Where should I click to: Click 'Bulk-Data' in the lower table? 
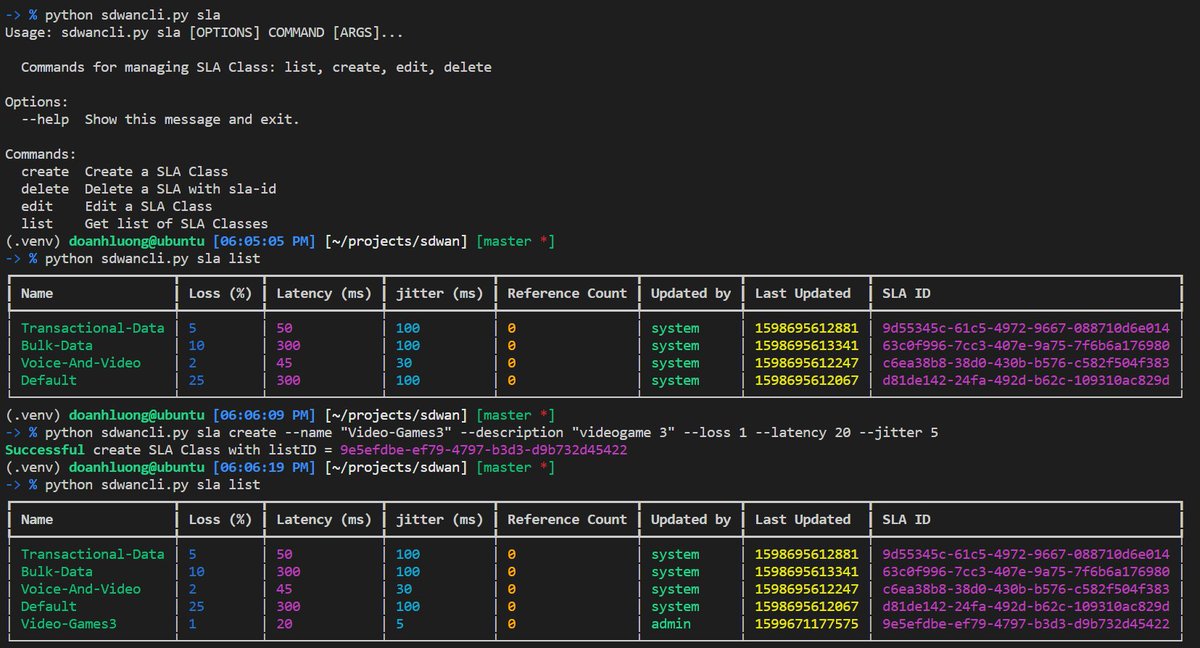(x=57, y=572)
